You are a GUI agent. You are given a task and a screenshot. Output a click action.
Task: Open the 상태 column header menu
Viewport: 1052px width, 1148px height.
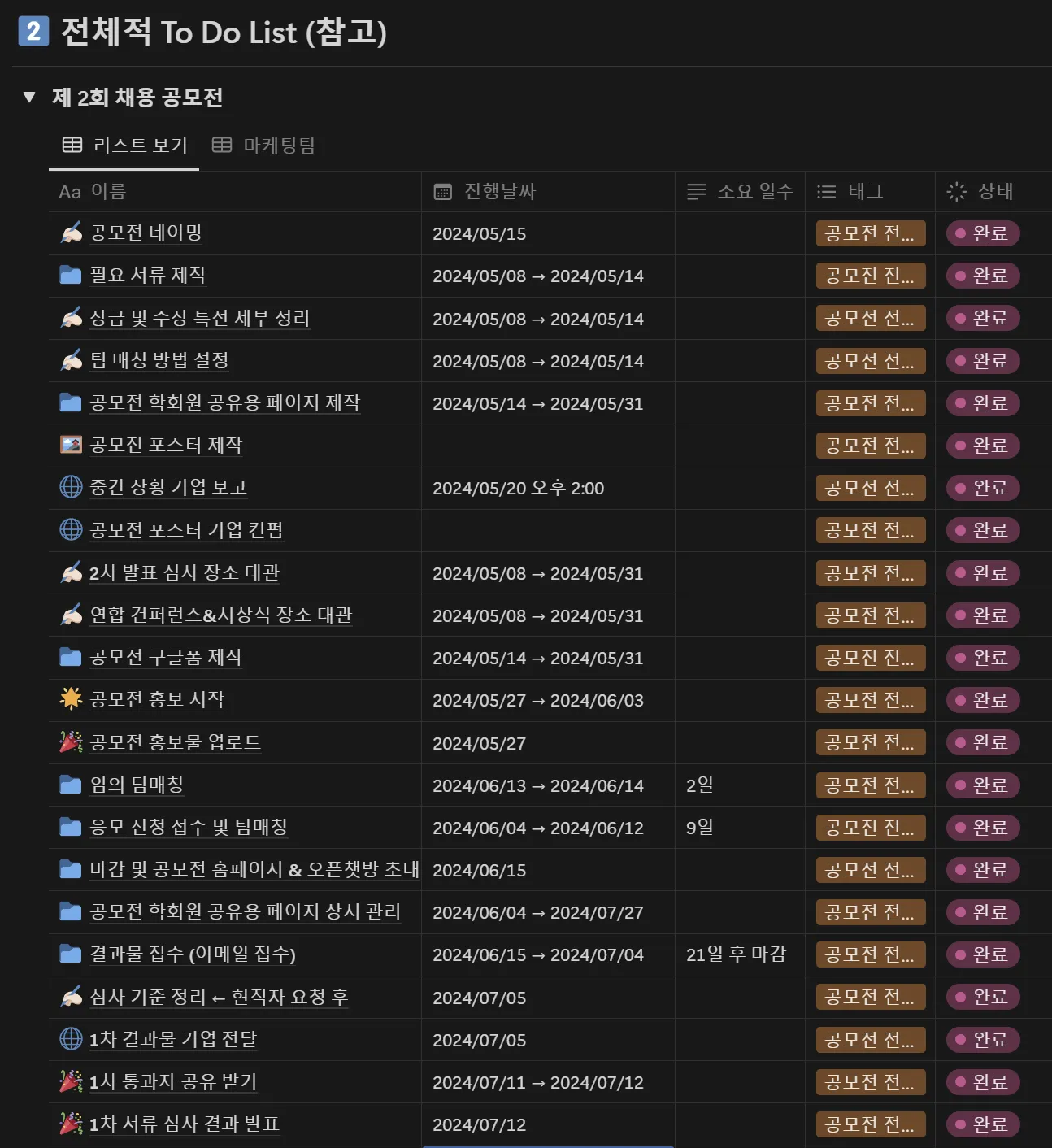[995, 192]
